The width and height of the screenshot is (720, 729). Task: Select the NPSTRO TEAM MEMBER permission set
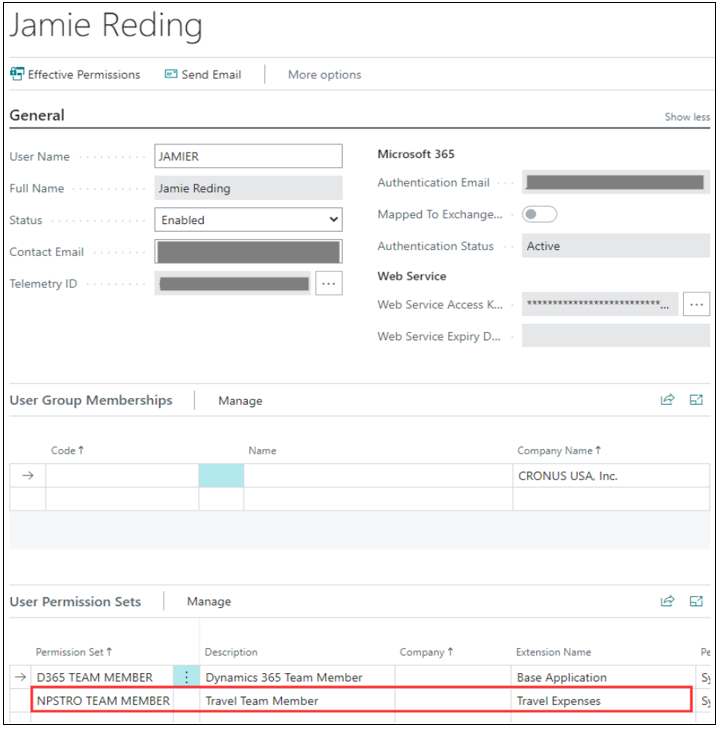point(103,700)
